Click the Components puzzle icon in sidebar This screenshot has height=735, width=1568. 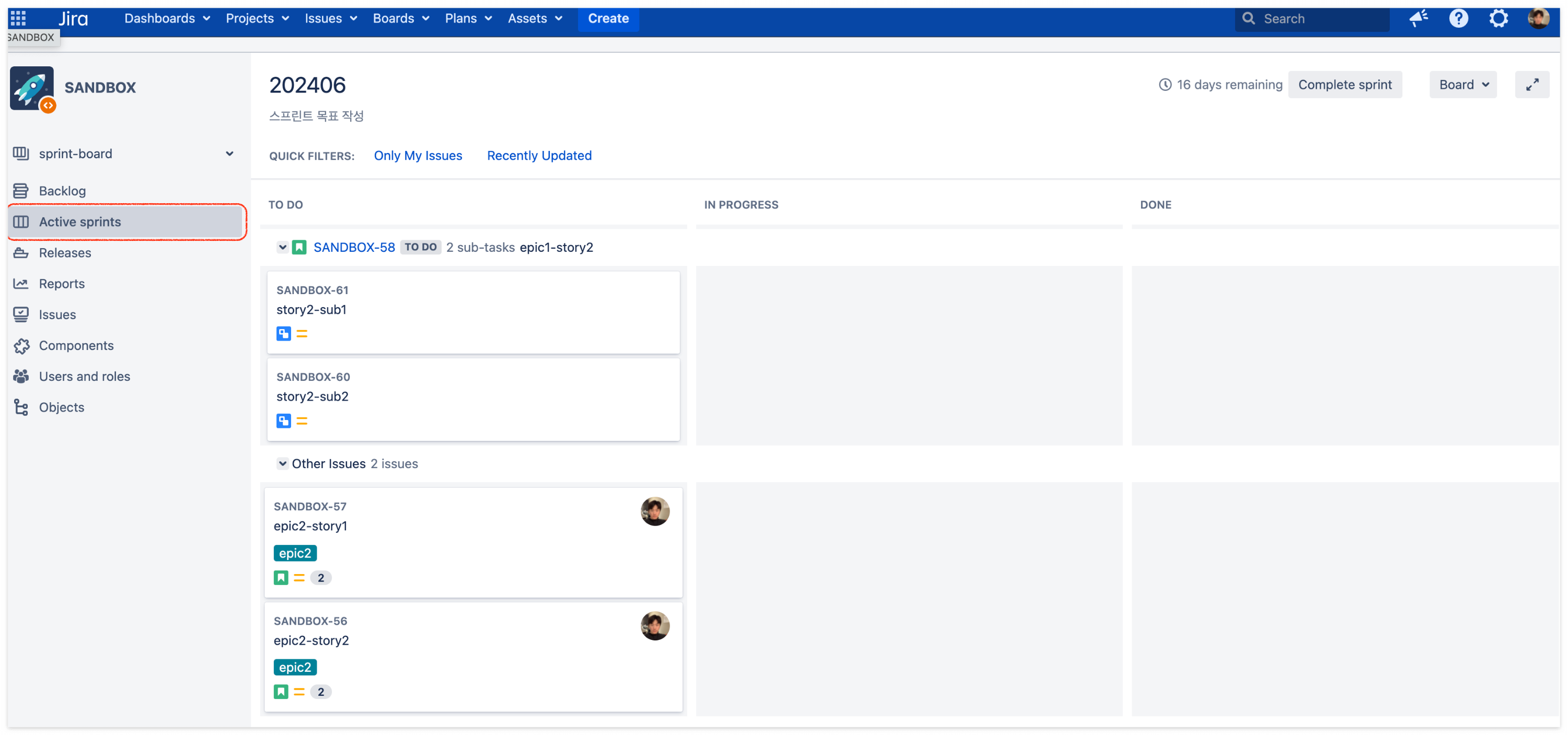21,346
